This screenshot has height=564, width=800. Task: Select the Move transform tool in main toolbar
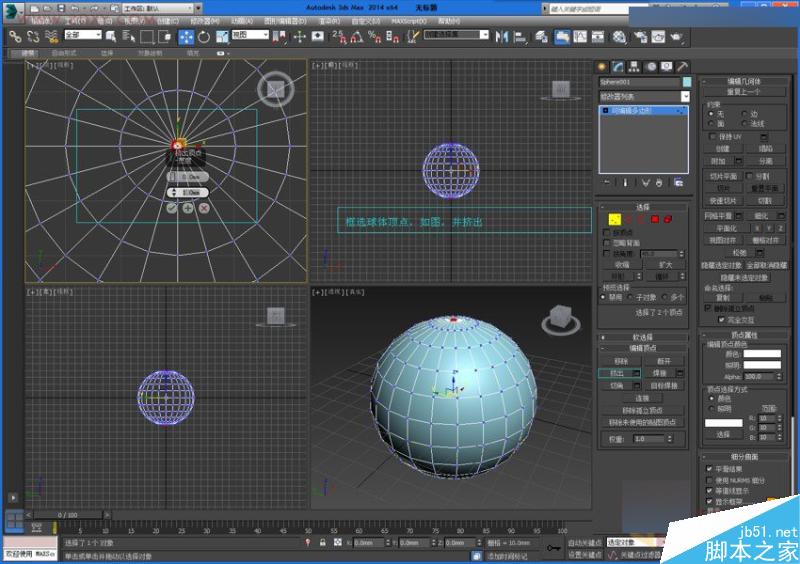pos(187,36)
